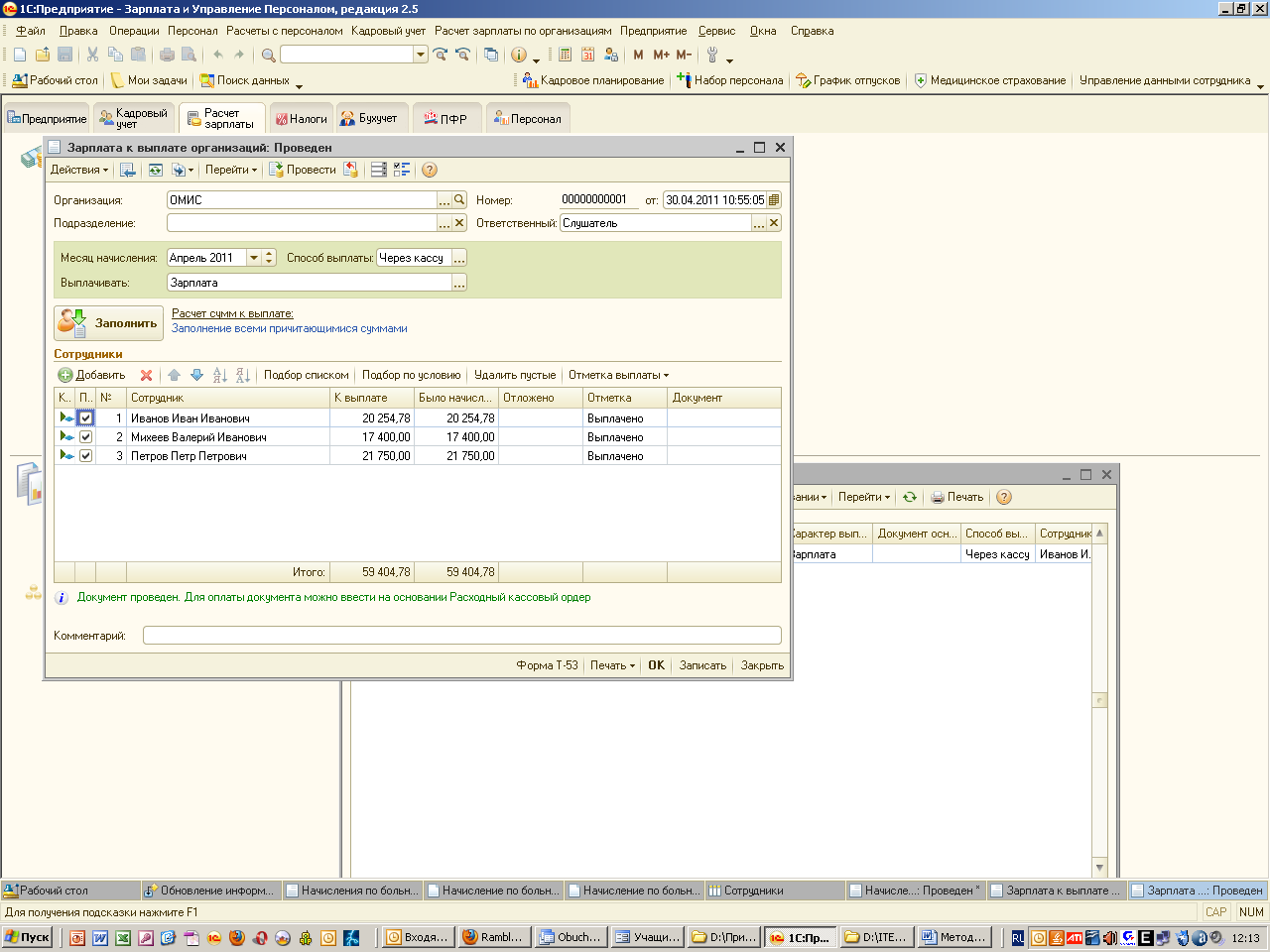The width and height of the screenshot is (1270, 952).
Task: Adjust Месяц начисления with spinner arrows
Action: 269,258
